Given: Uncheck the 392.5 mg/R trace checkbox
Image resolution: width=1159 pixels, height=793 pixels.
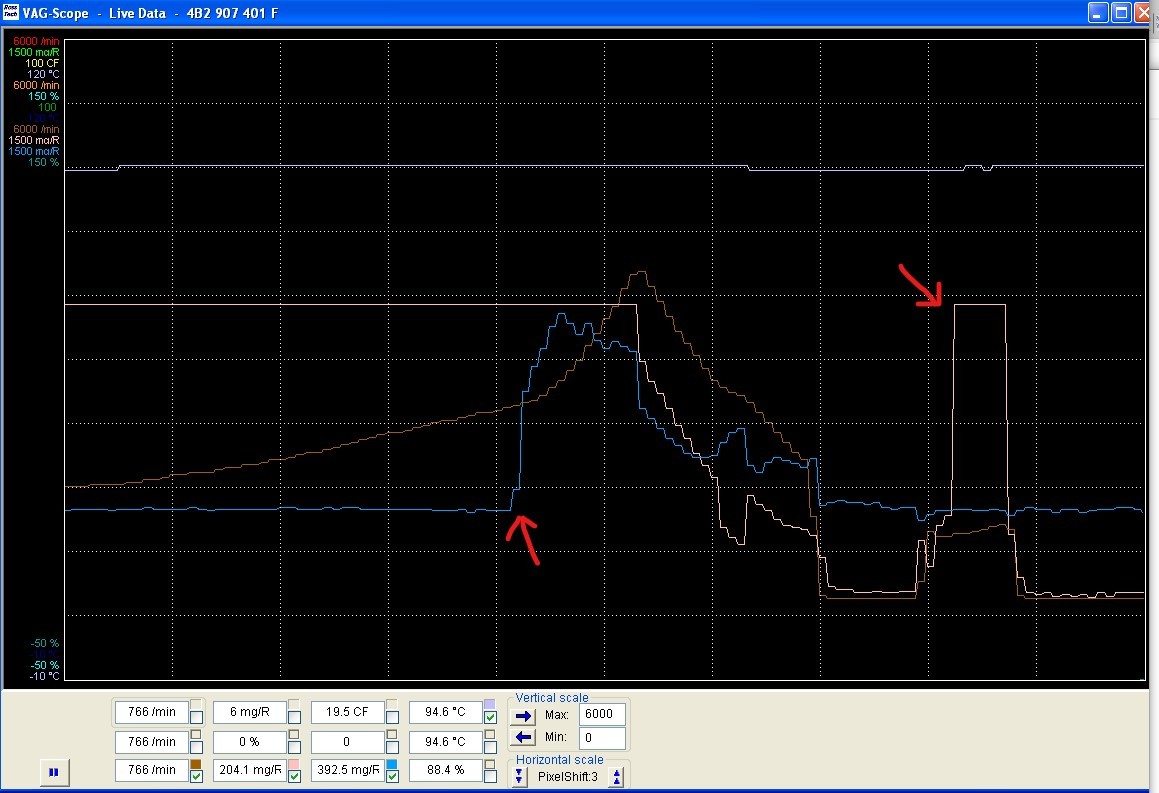Looking at the screenshot, I should pyautogui.click(x=393, y=776).
